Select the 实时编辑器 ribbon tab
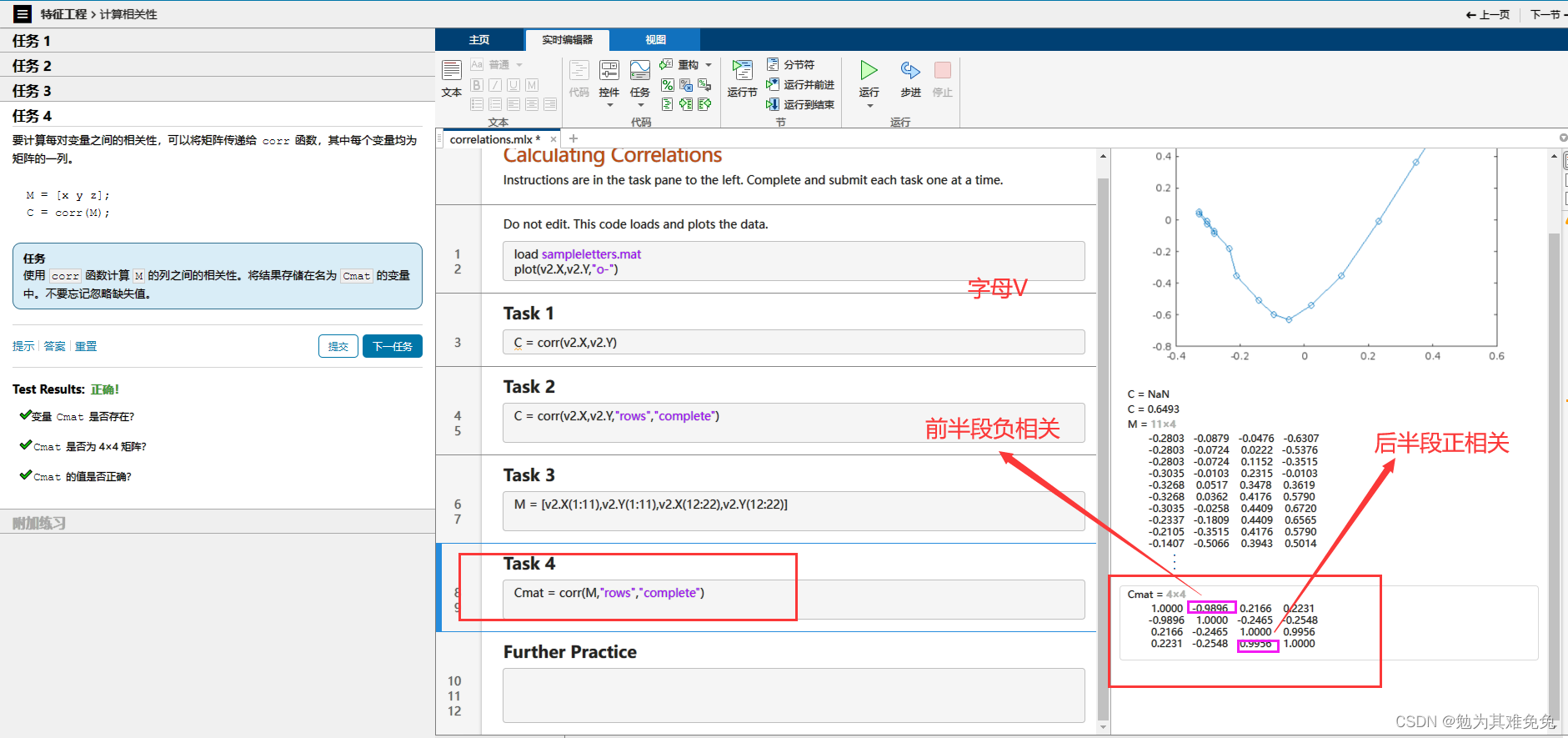 (x=567, y=40)
